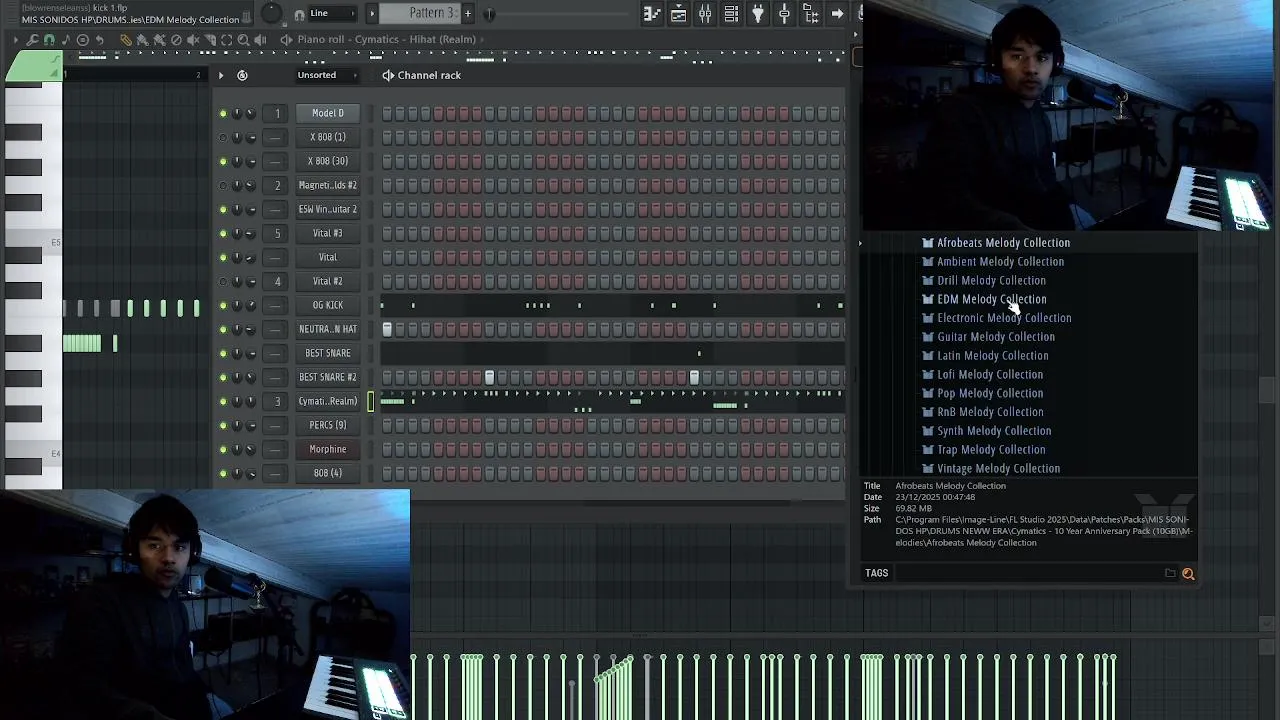Select the pencil draw tool in piano roll
Image resolution: width=1280 pixels, height=720 pixels.
pyautogui.click(x=126, y=40)
